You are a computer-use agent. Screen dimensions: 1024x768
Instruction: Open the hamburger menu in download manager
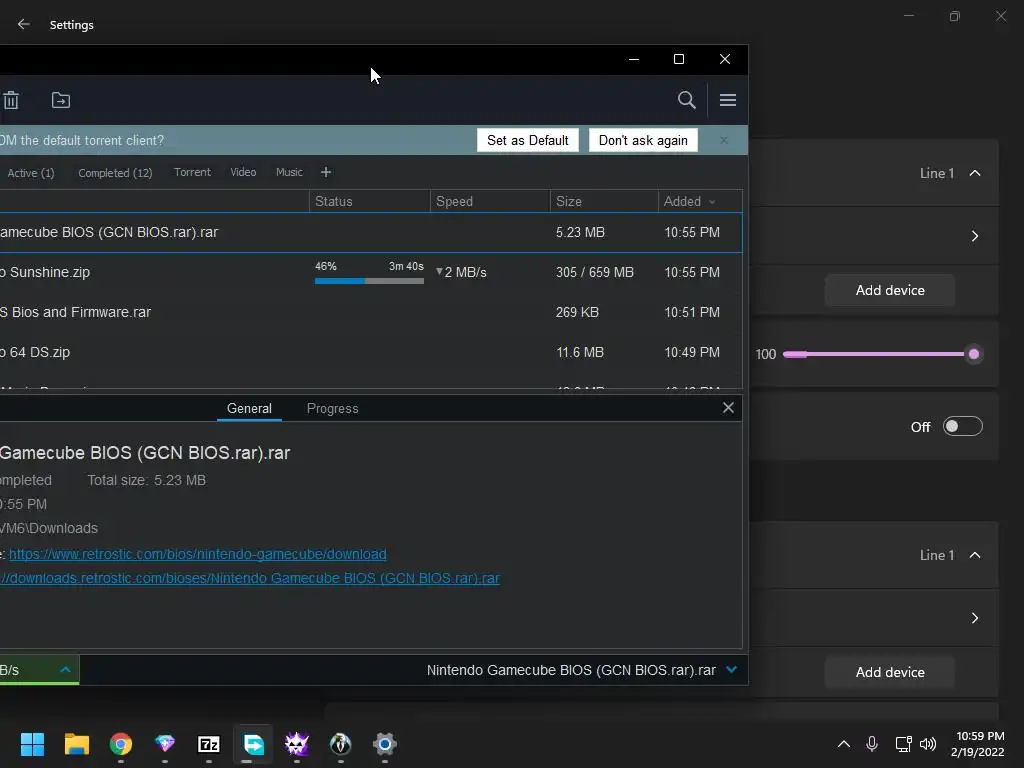[x=728, y=100]
